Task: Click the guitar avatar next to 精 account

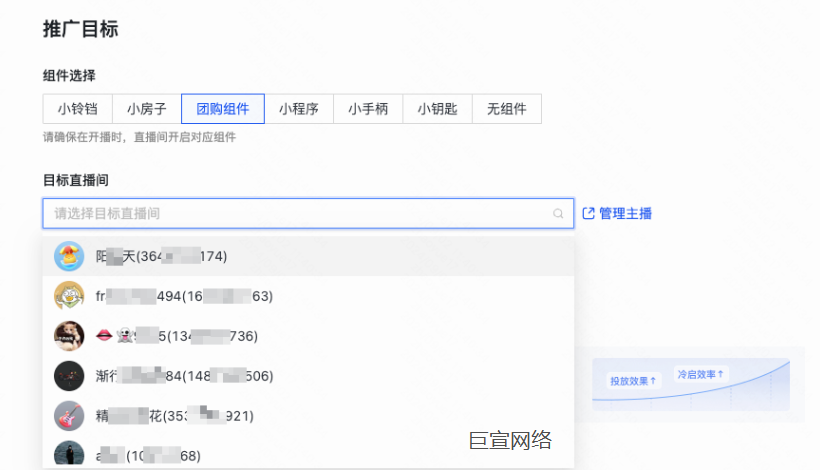Action: coord(69,416)
